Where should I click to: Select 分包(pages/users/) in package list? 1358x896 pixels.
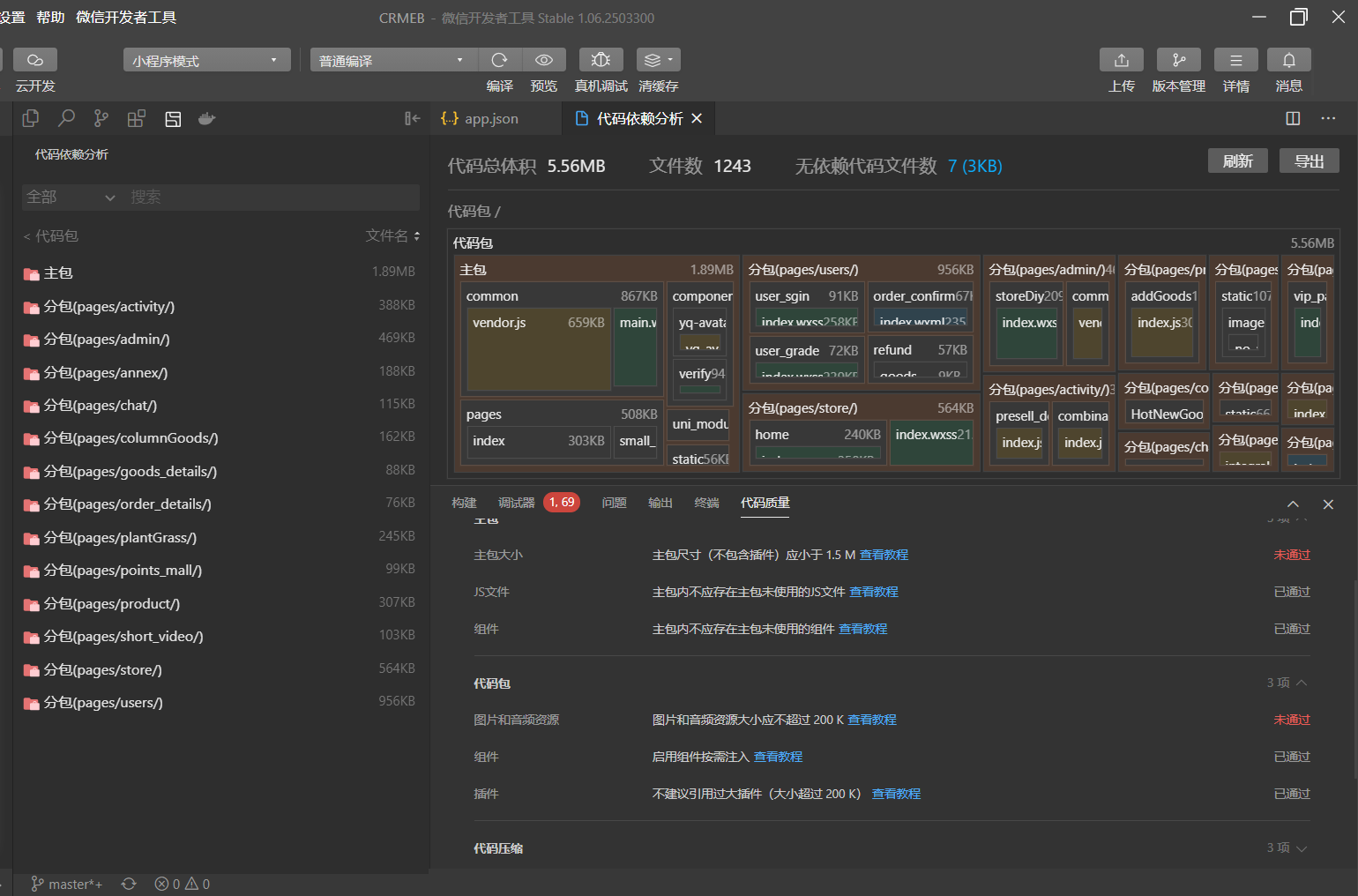coord(219,702)
